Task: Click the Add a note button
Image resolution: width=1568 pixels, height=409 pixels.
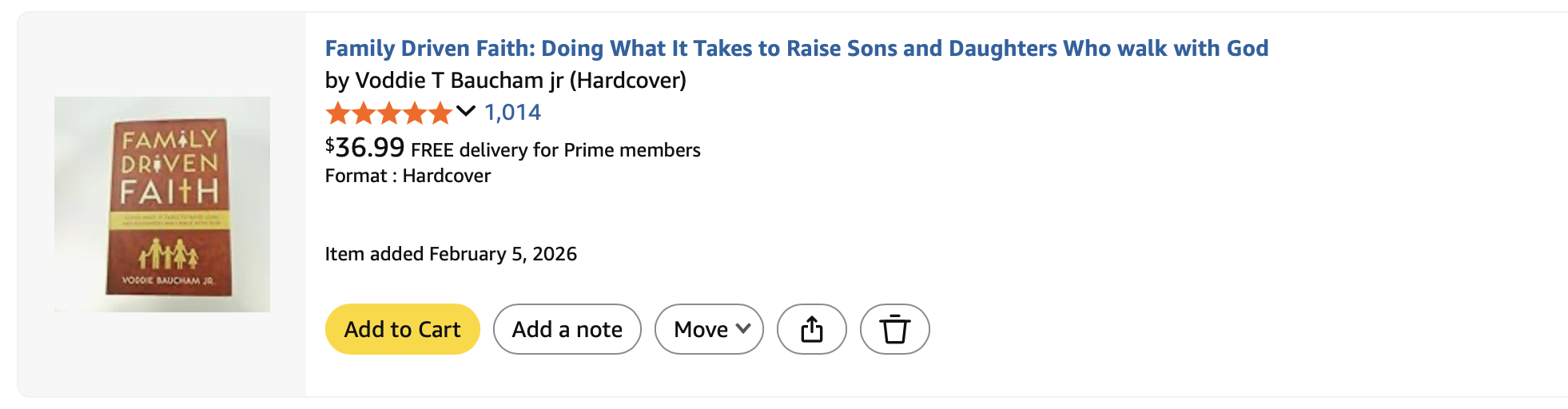Action: pos(567,329)
